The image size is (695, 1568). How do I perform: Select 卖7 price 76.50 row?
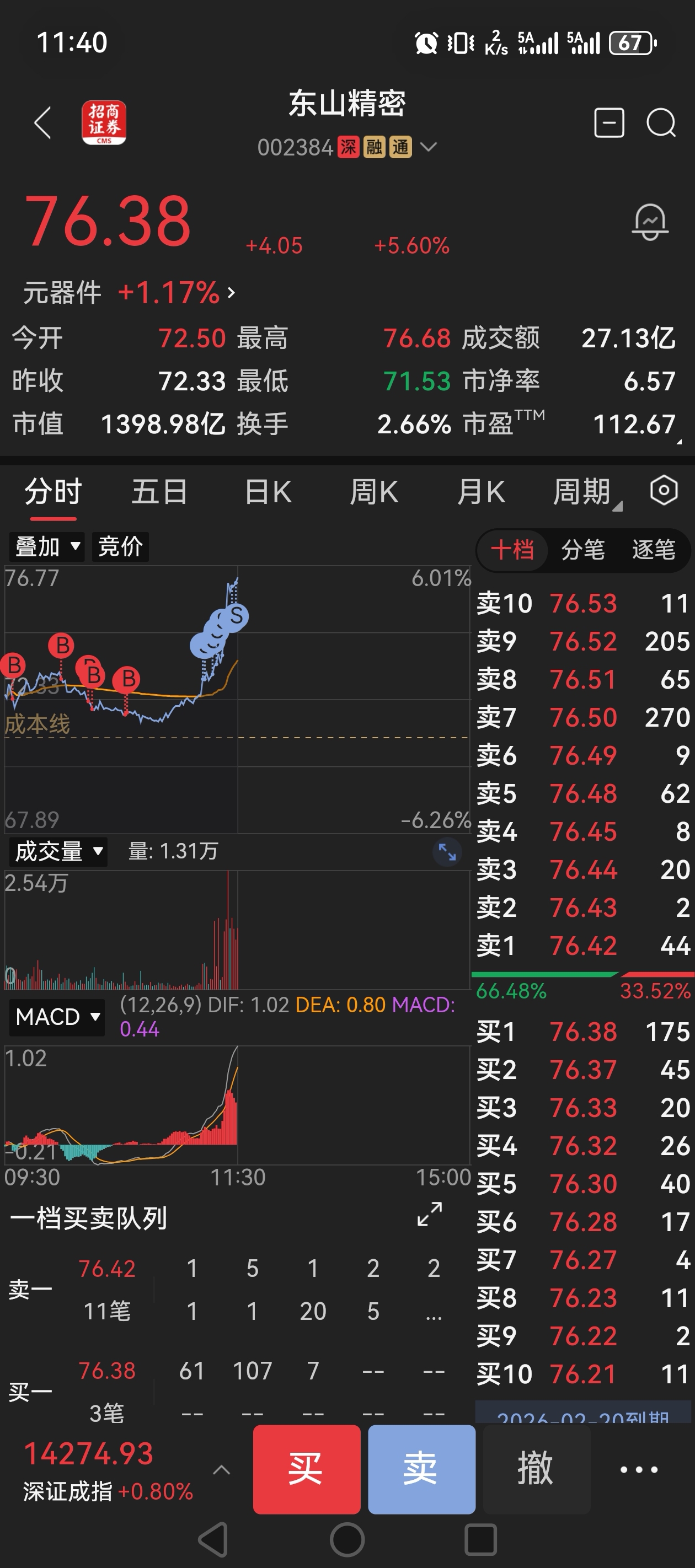[583, 718]
